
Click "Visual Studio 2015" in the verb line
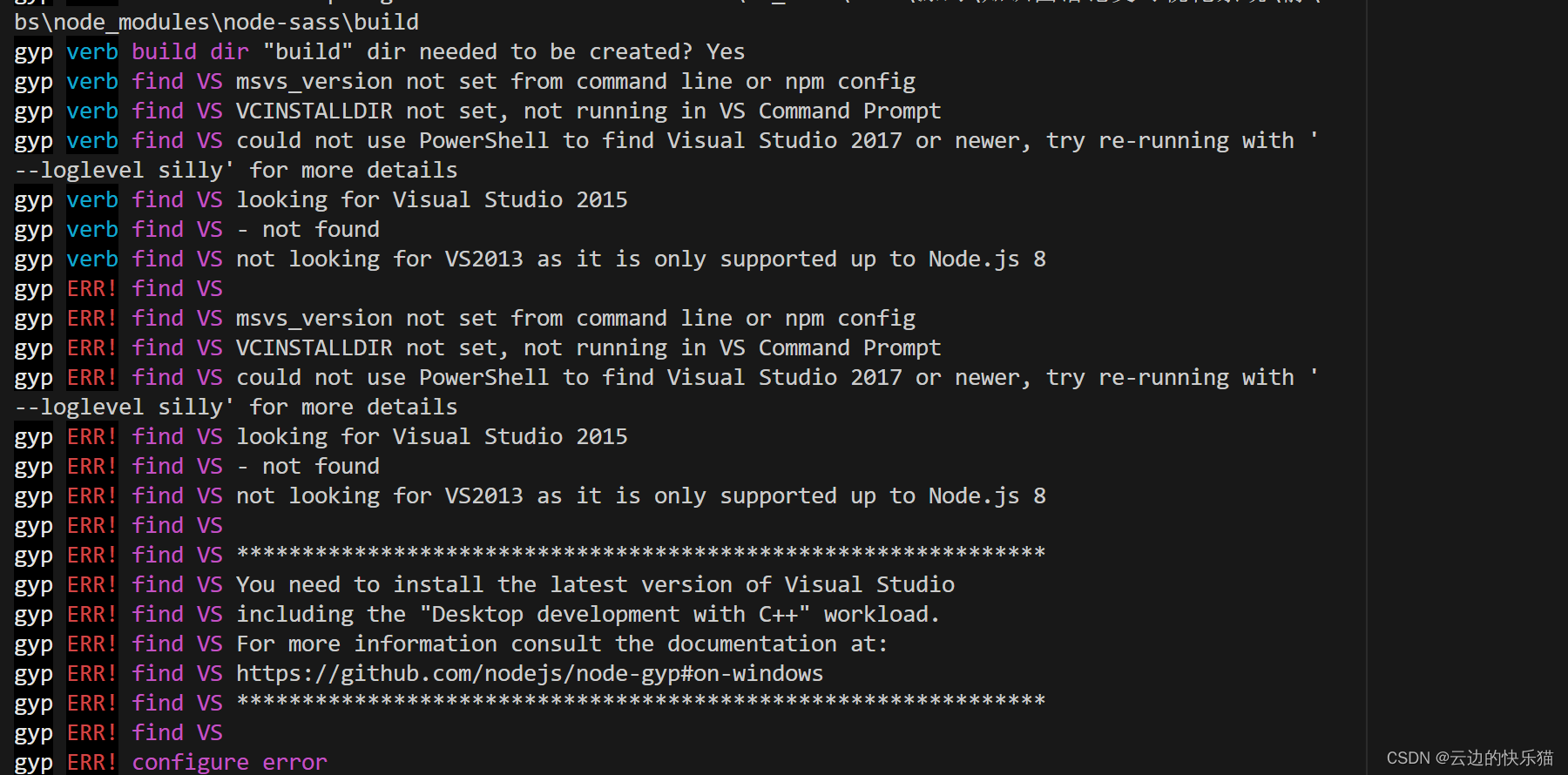510,199
